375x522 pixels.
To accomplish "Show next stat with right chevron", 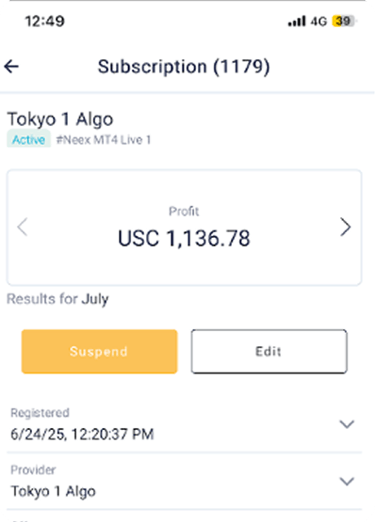I will coord(345,227).
